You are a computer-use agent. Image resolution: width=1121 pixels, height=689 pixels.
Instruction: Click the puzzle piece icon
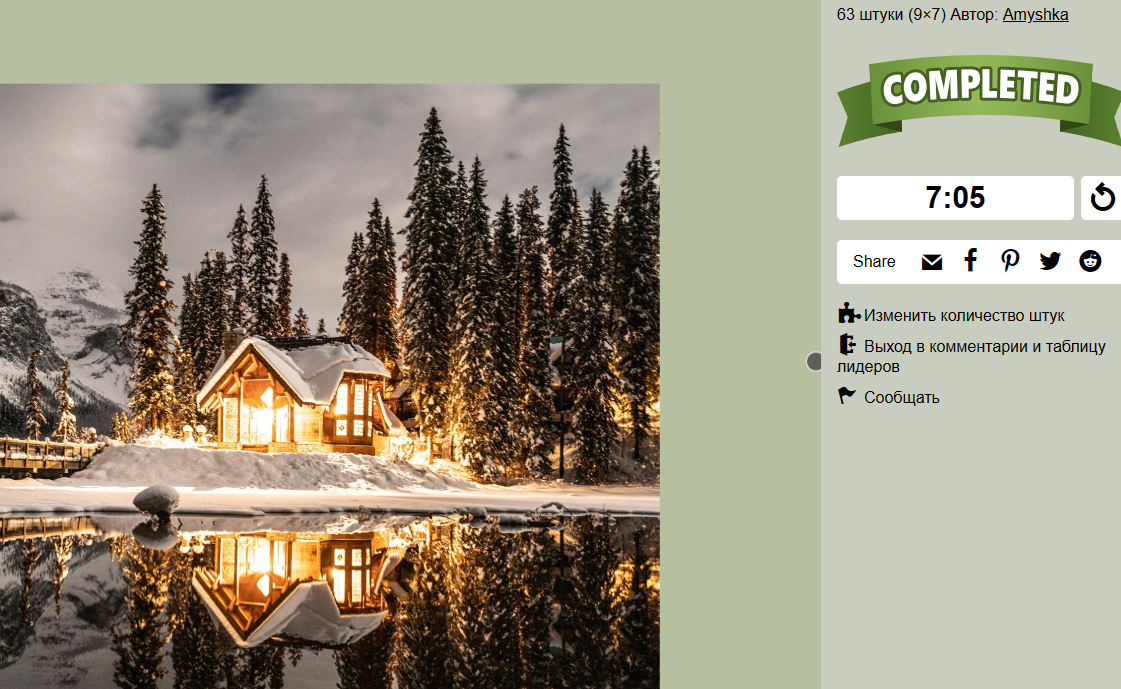click(849, 313)
